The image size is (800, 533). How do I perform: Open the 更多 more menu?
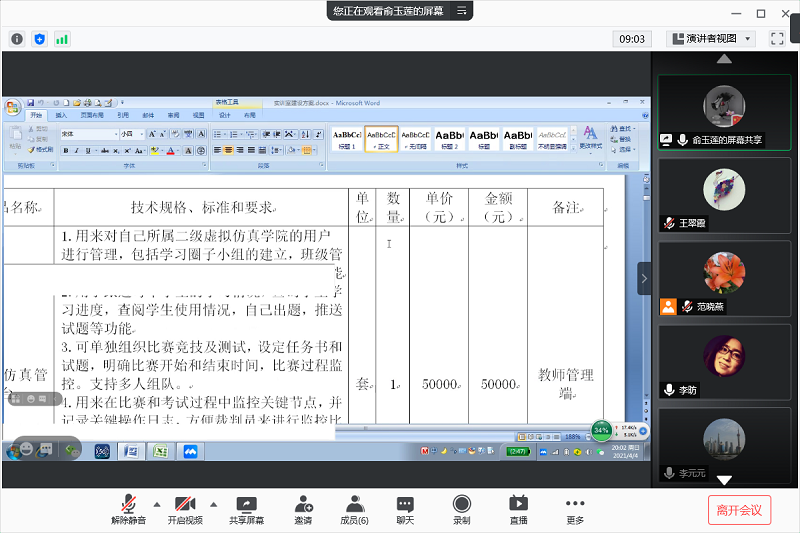click(x=574, y=510)
